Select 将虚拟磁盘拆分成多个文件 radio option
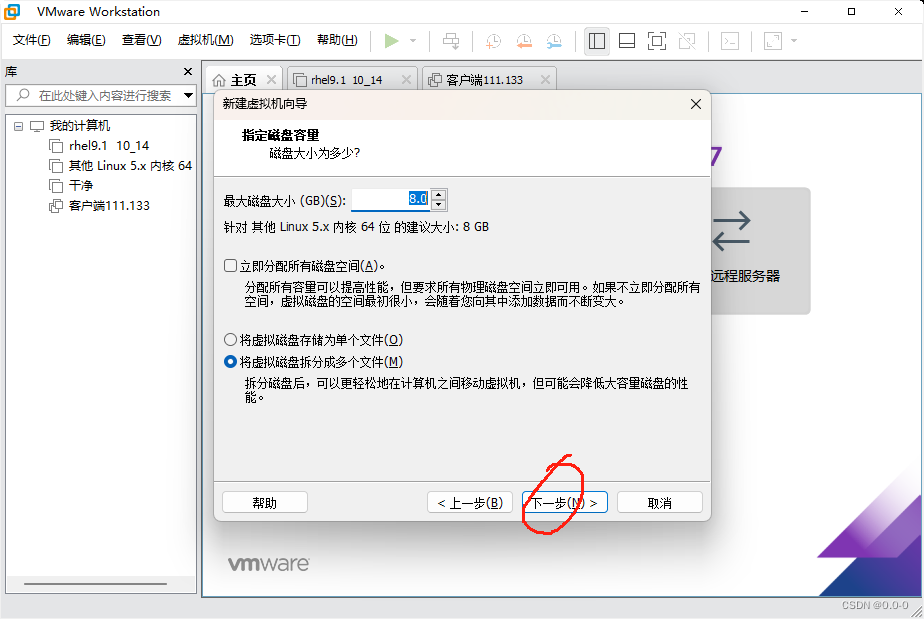924x619 pixels. [x=230, y=361]
